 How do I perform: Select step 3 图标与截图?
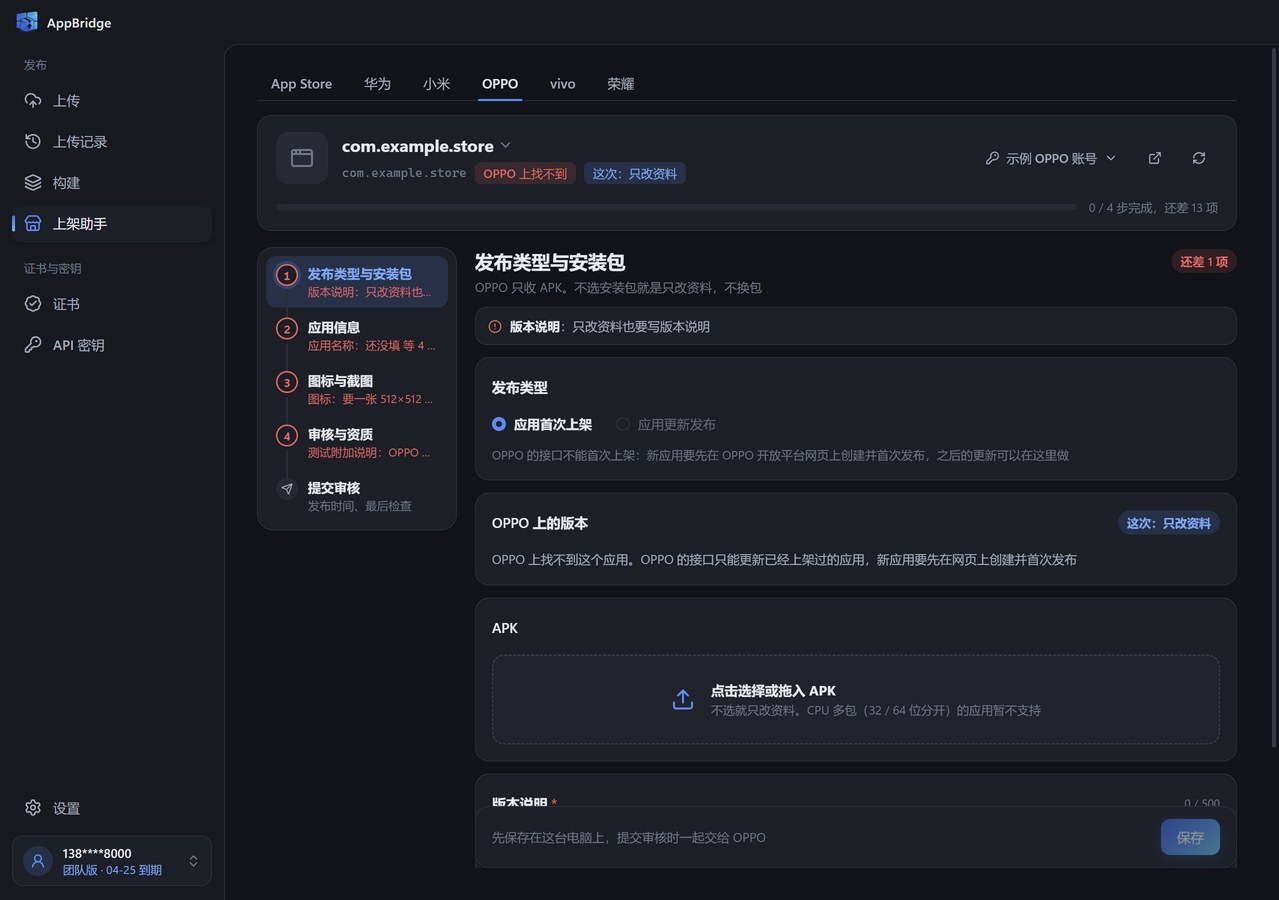[357, 389]
